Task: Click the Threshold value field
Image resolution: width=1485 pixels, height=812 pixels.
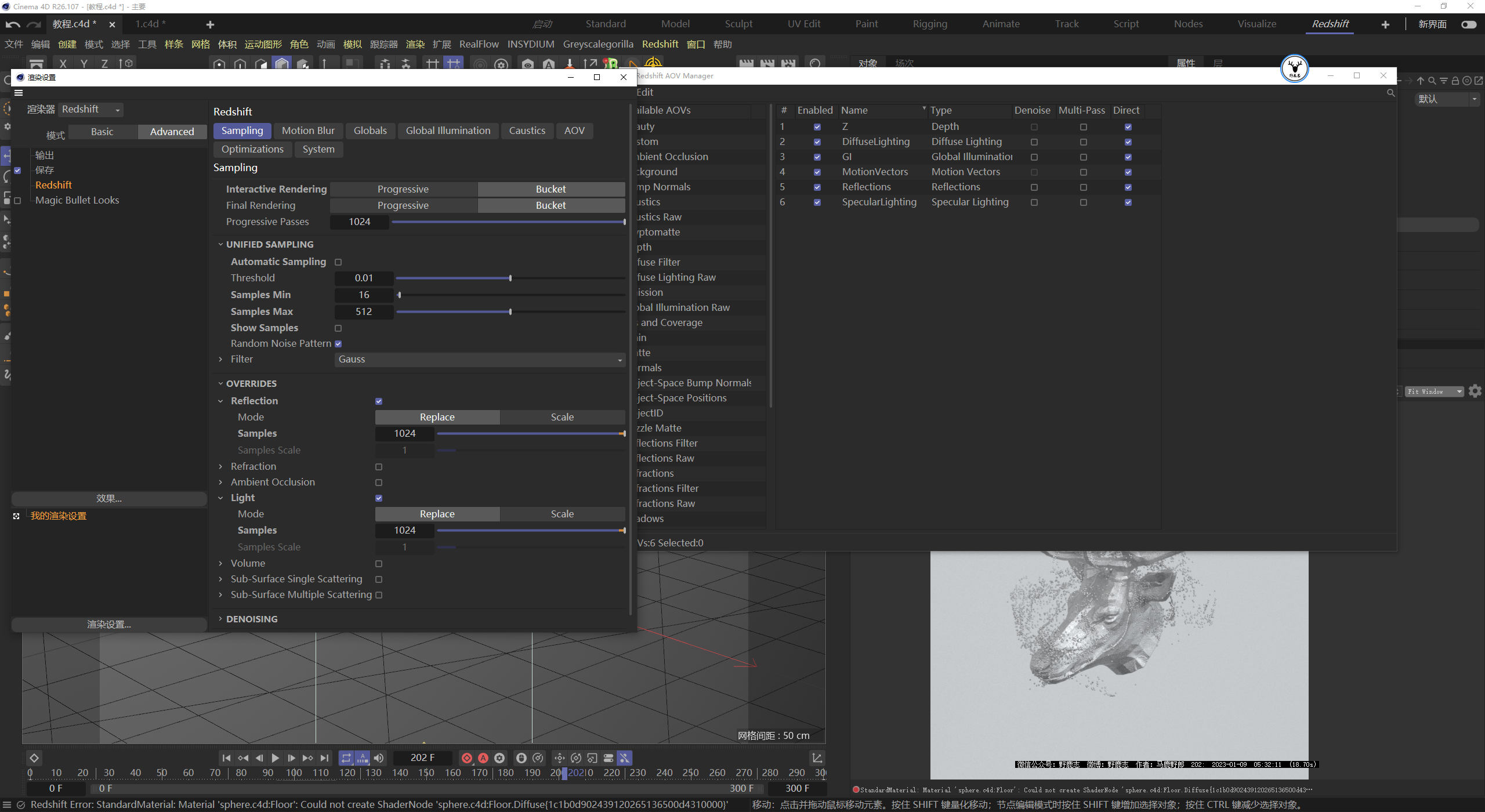Action: tap(364, 278)
